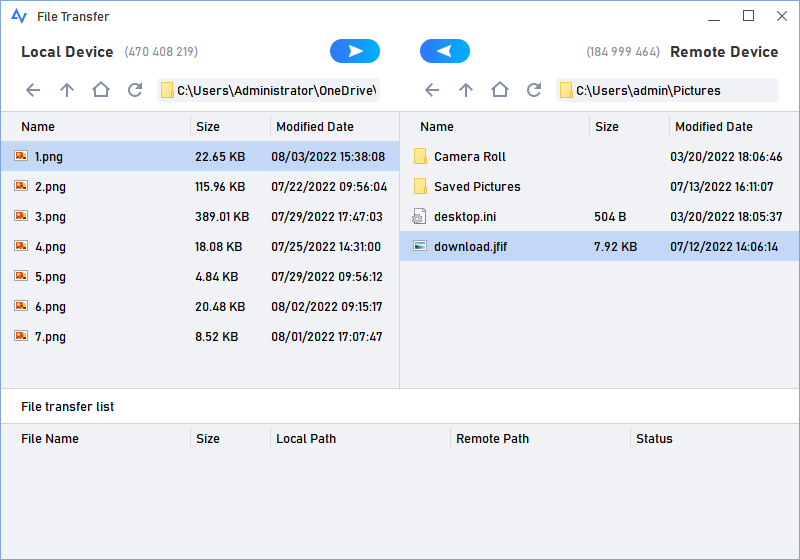
Task: Go up one folder on local device
Action: [x=67, y=90]
